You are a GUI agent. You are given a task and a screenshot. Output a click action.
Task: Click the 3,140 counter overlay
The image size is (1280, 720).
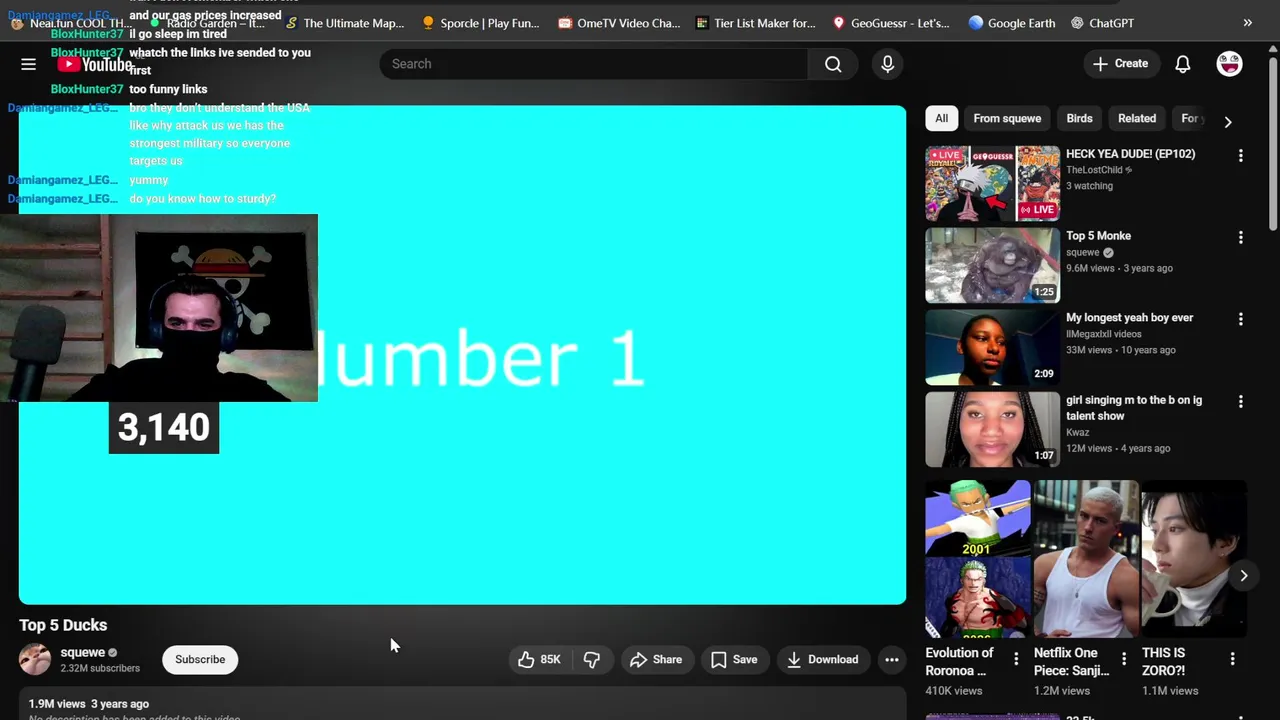tap(164, 428)
